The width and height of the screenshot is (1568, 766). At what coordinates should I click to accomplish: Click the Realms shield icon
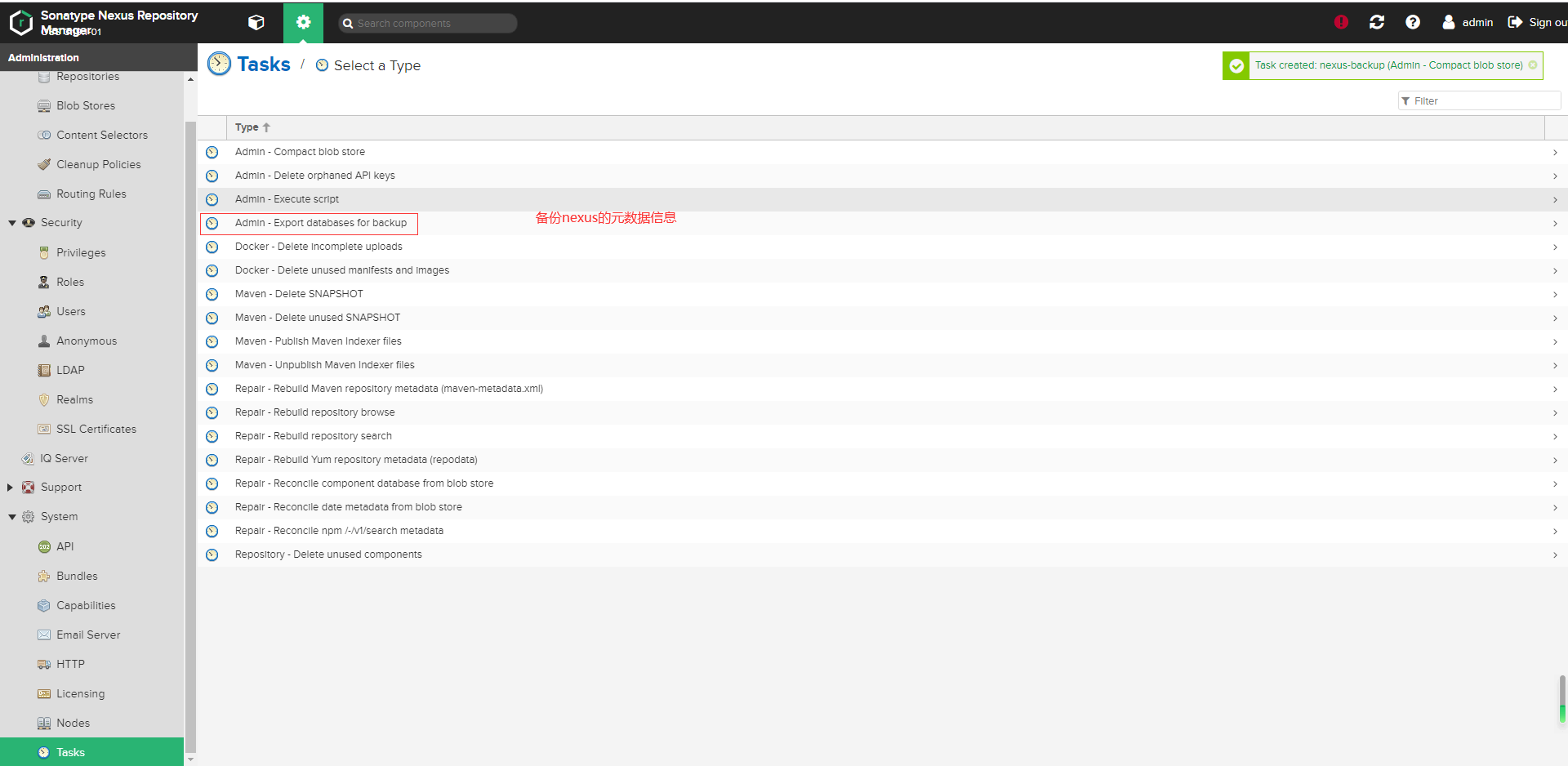pos(44,400)
